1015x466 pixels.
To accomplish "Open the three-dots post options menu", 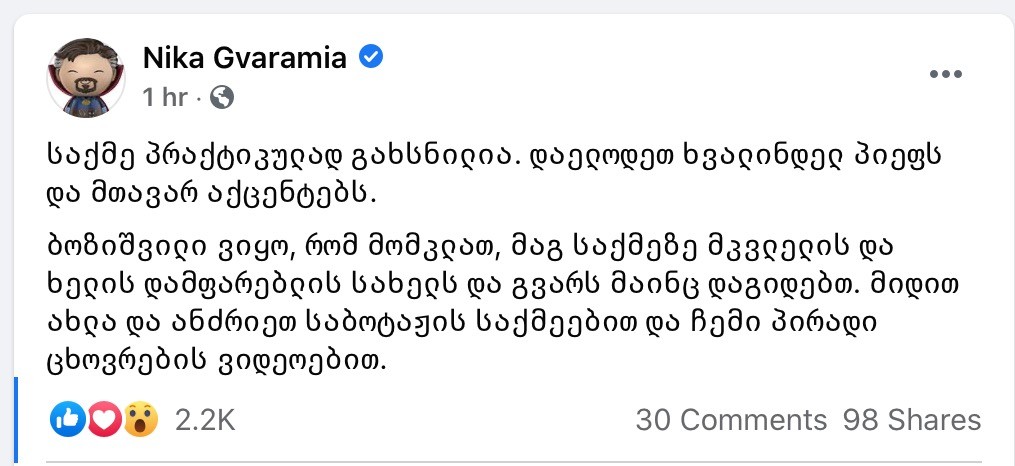I will click(945, 75).
